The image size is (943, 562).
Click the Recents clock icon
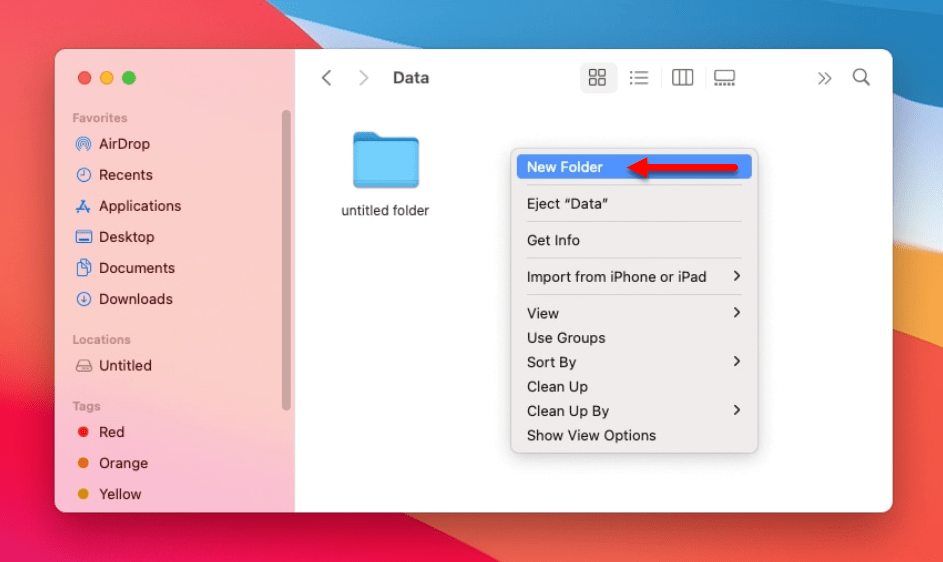(84, 174)
